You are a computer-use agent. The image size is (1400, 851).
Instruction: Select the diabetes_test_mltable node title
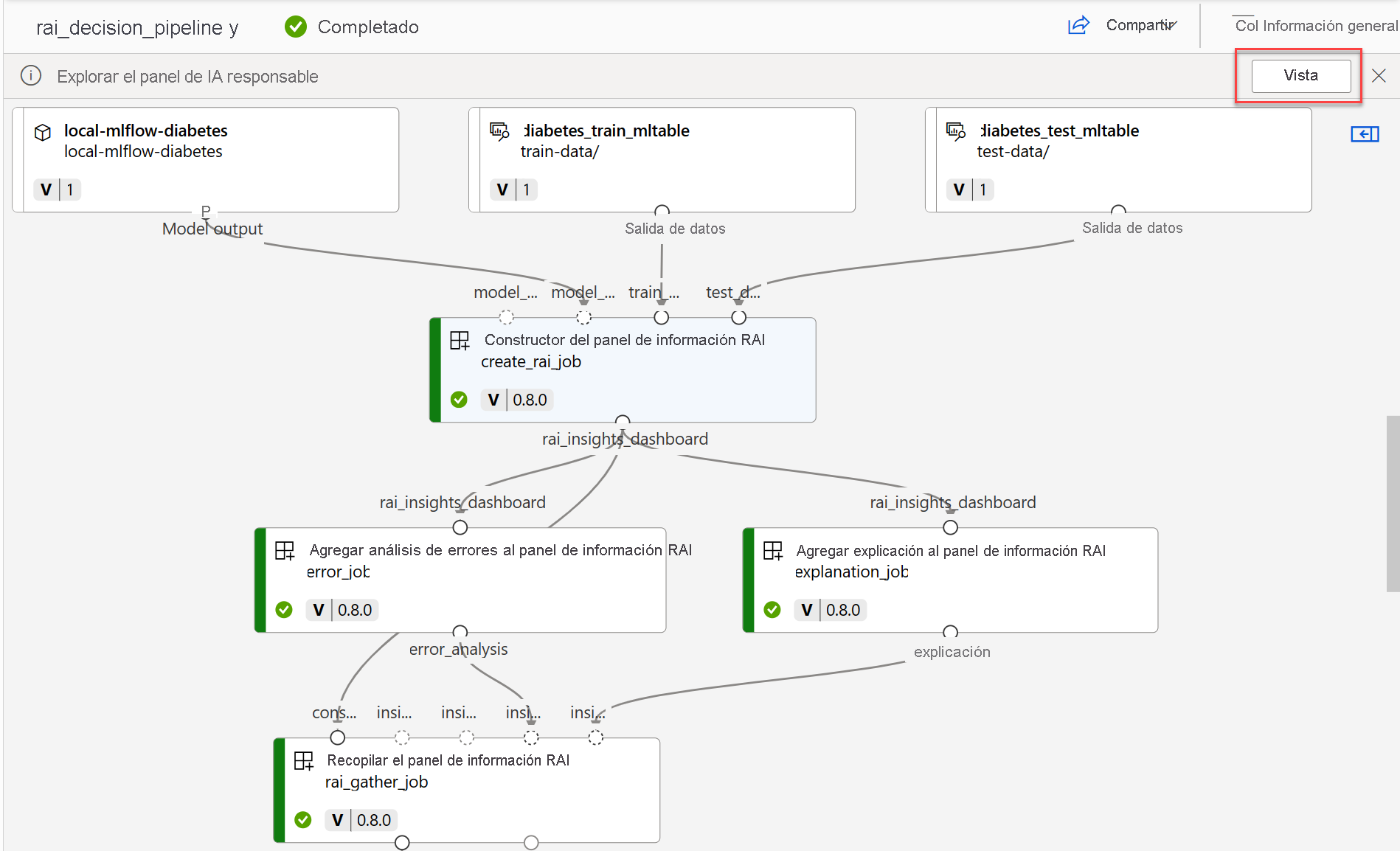click(1059, 131)
